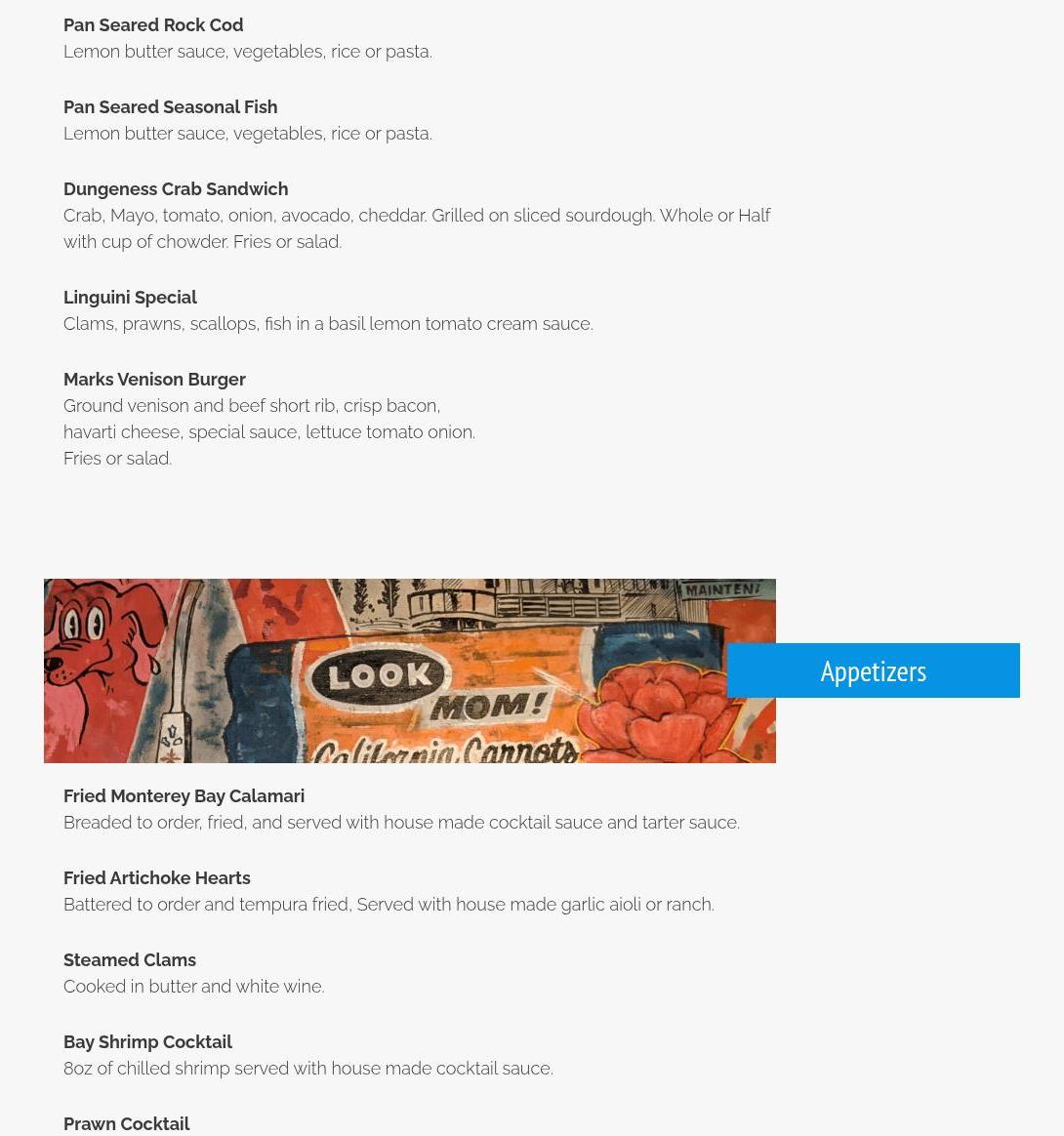Click the artichoke hearts garlic aioli description

389,905
